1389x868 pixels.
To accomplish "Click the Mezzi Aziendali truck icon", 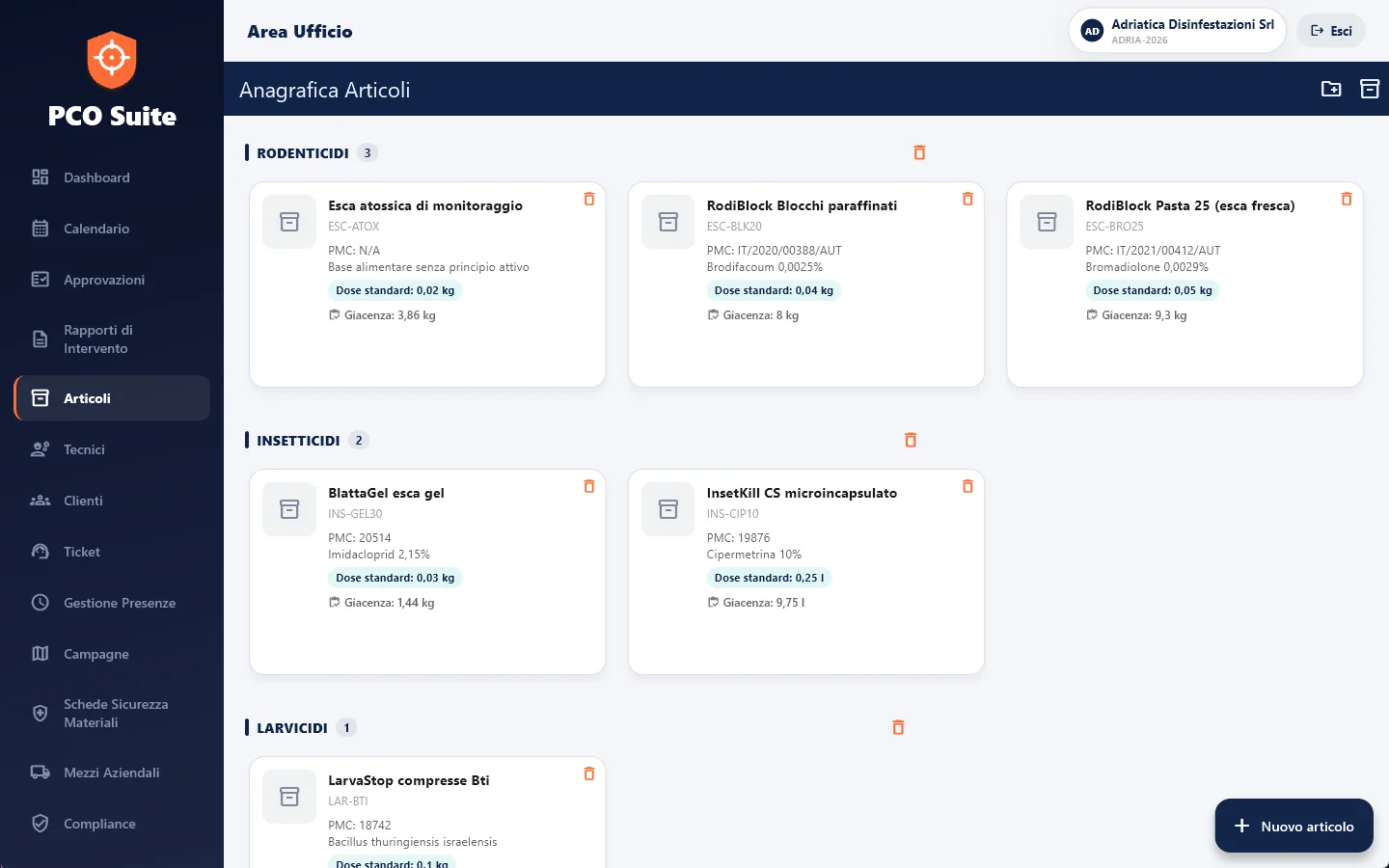I will [x=40, y=773].
